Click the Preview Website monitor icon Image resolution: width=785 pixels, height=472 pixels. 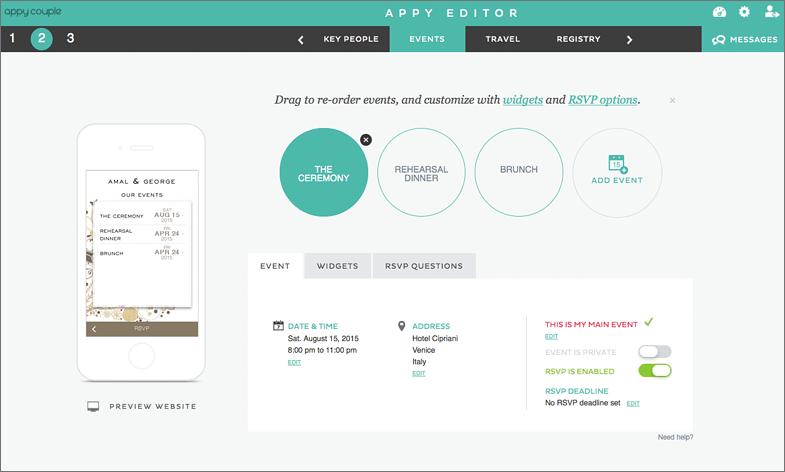coord(94,406)
